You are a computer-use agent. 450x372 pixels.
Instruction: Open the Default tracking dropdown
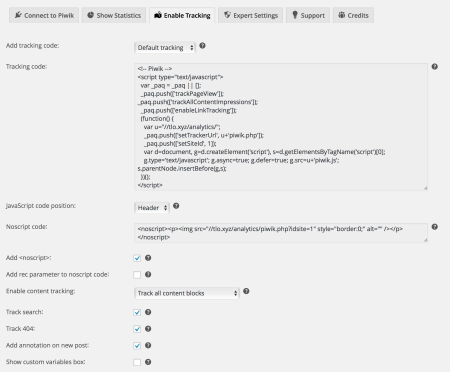[x=165, y=48]
